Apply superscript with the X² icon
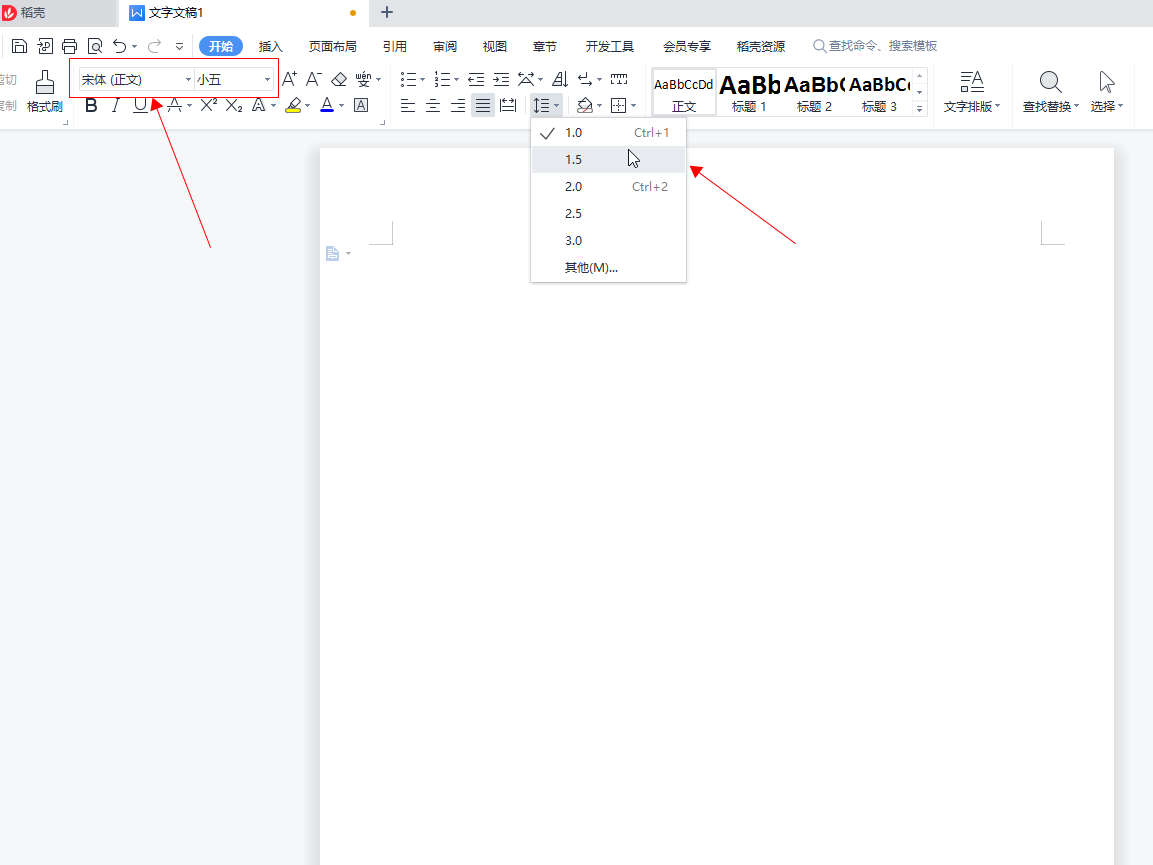Image resolution: width=1153 pixels, height=865 pixels. 208,105
